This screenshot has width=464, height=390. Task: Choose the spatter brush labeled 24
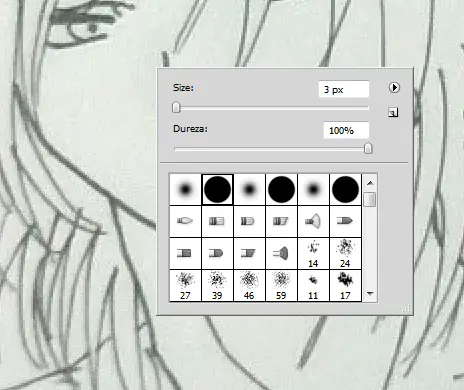tap(345, 253)
